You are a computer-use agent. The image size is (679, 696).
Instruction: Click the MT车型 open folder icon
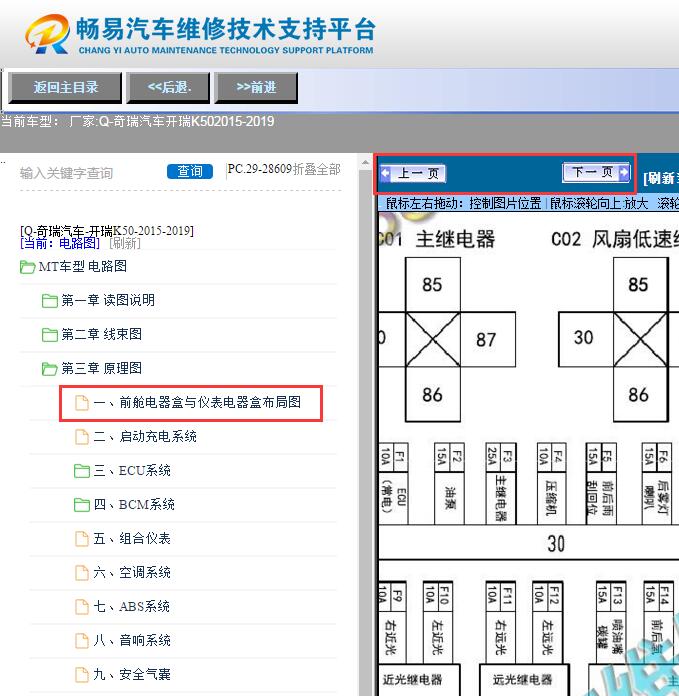28,267
